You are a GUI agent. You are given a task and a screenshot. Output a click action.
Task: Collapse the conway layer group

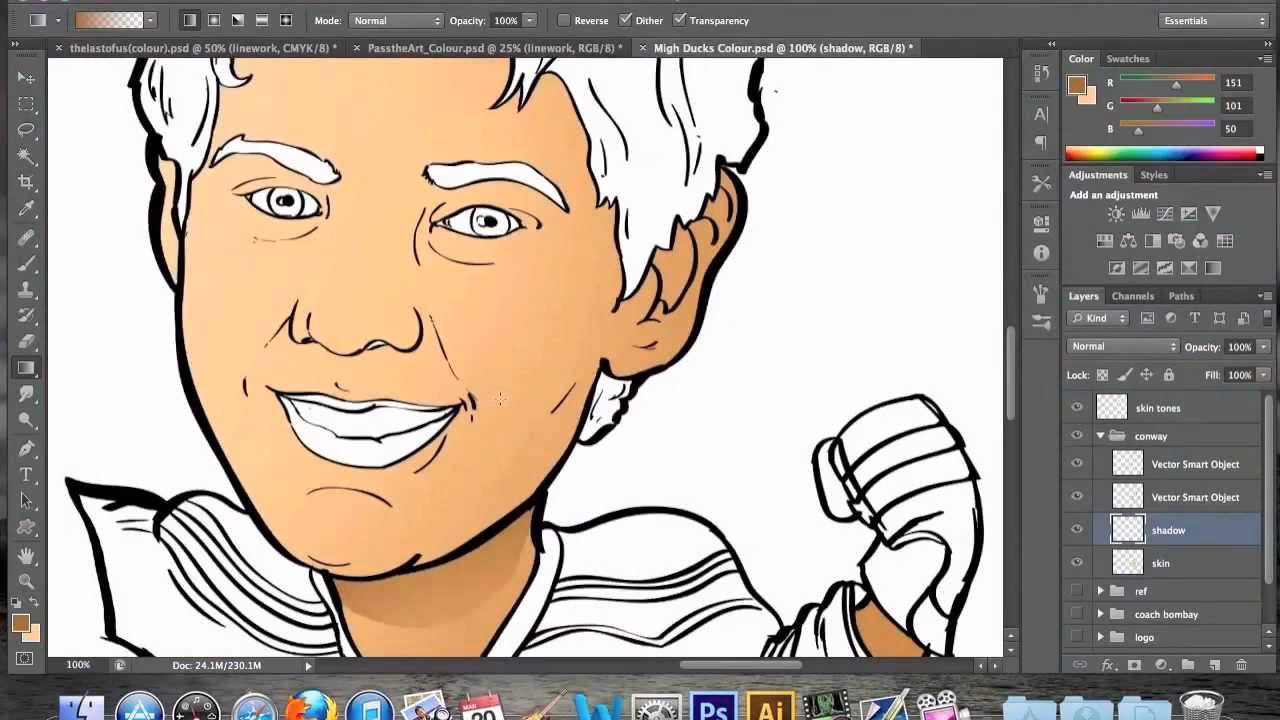point(1100,435)
